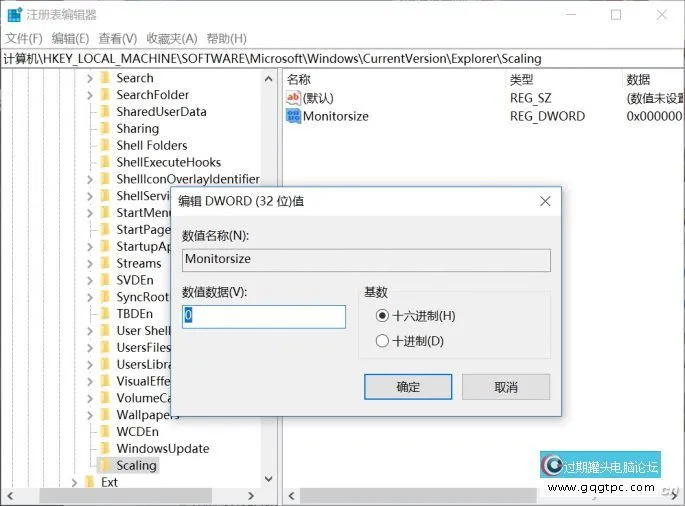
Task: Close the Edit DWORD dialog
Action: click(545, 201)
